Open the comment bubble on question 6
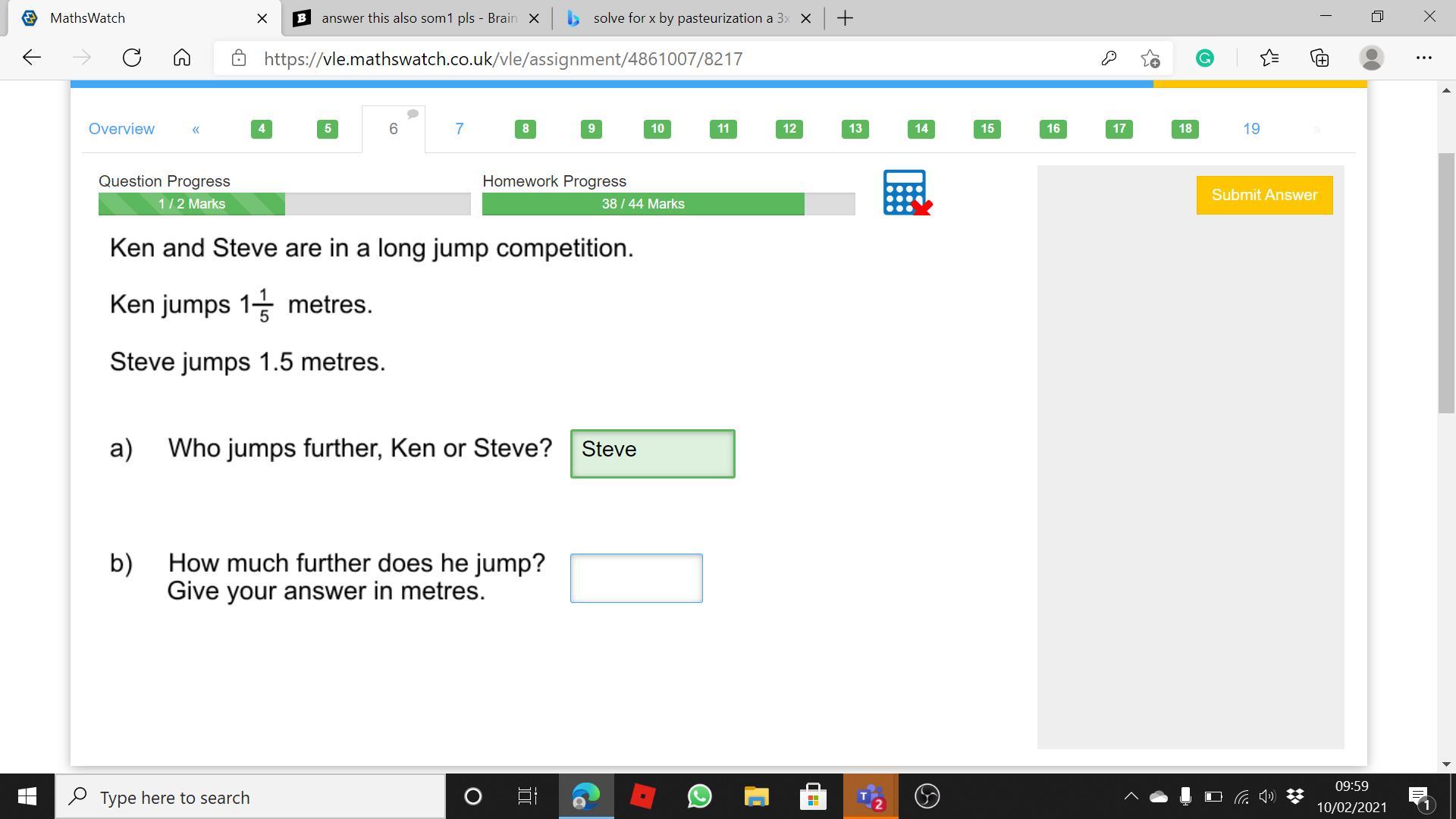Screen dimensions: 1456x819 pyautogui.click(x=413, y=115)
